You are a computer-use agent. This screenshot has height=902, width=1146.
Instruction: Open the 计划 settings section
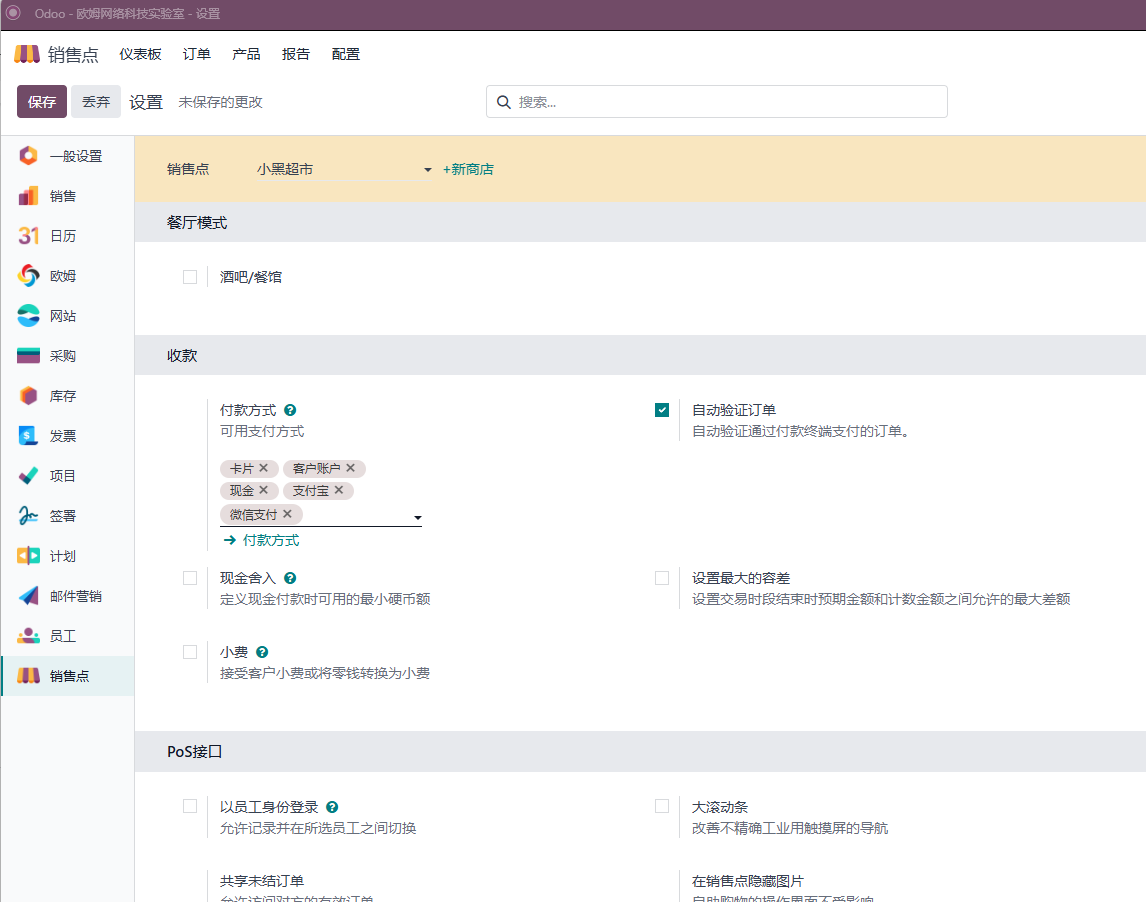(67, 556)
